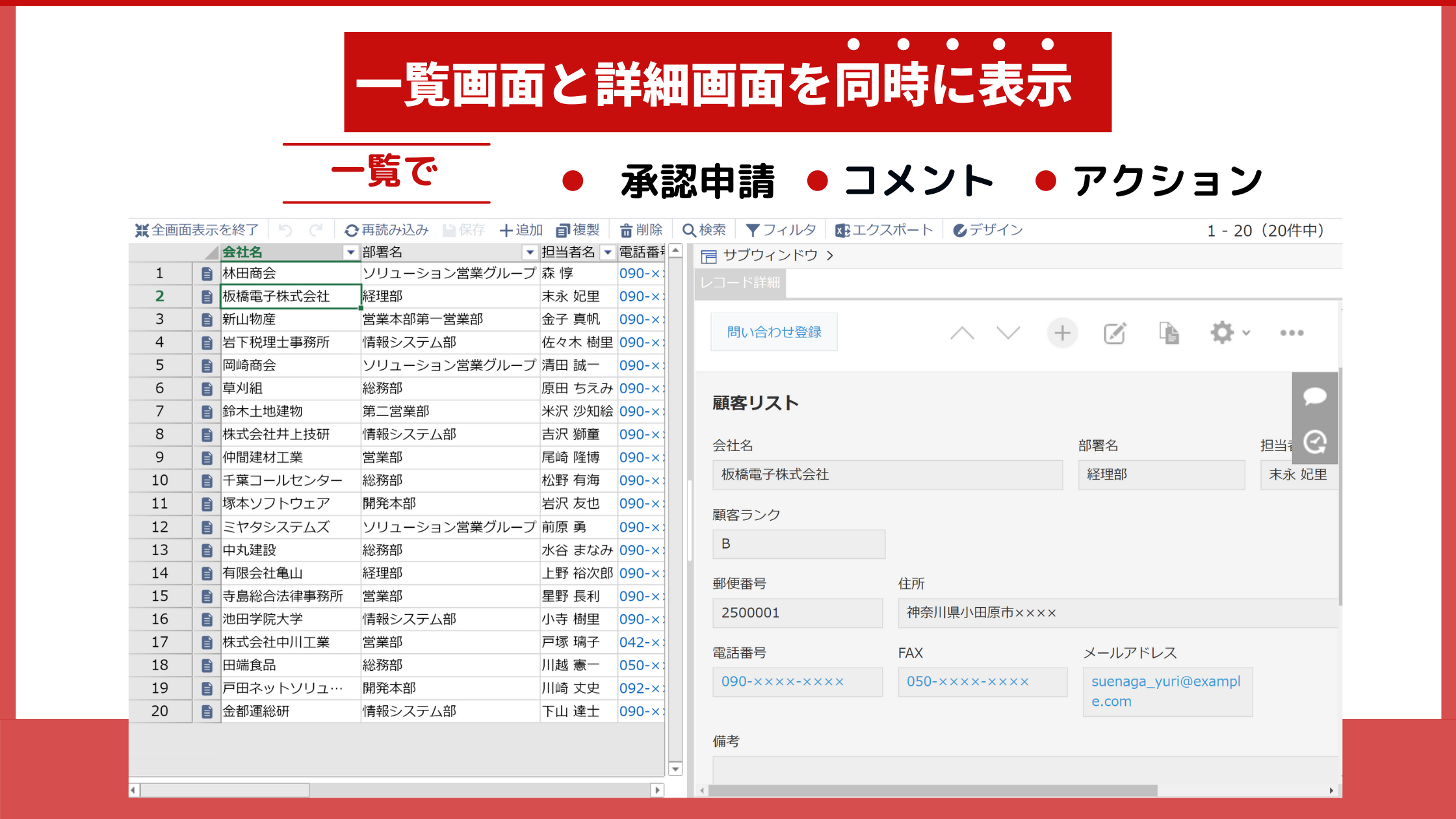Add a record with 追加
1456x819 pixels.
click(x=521, y=230)
